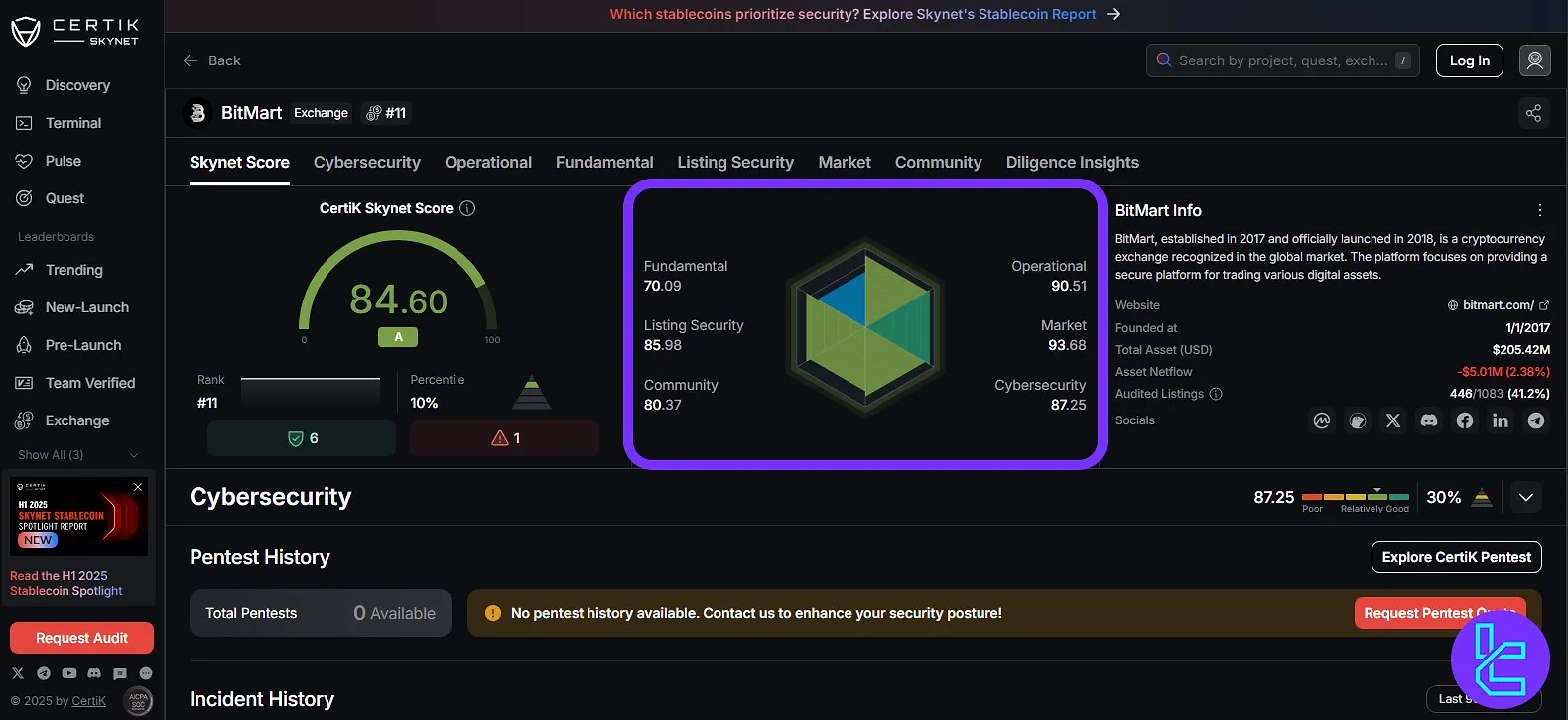Open CertiK's Discord in sidebar footer
The height and width of the screenshot is (720, 1568).
point(94,673)
